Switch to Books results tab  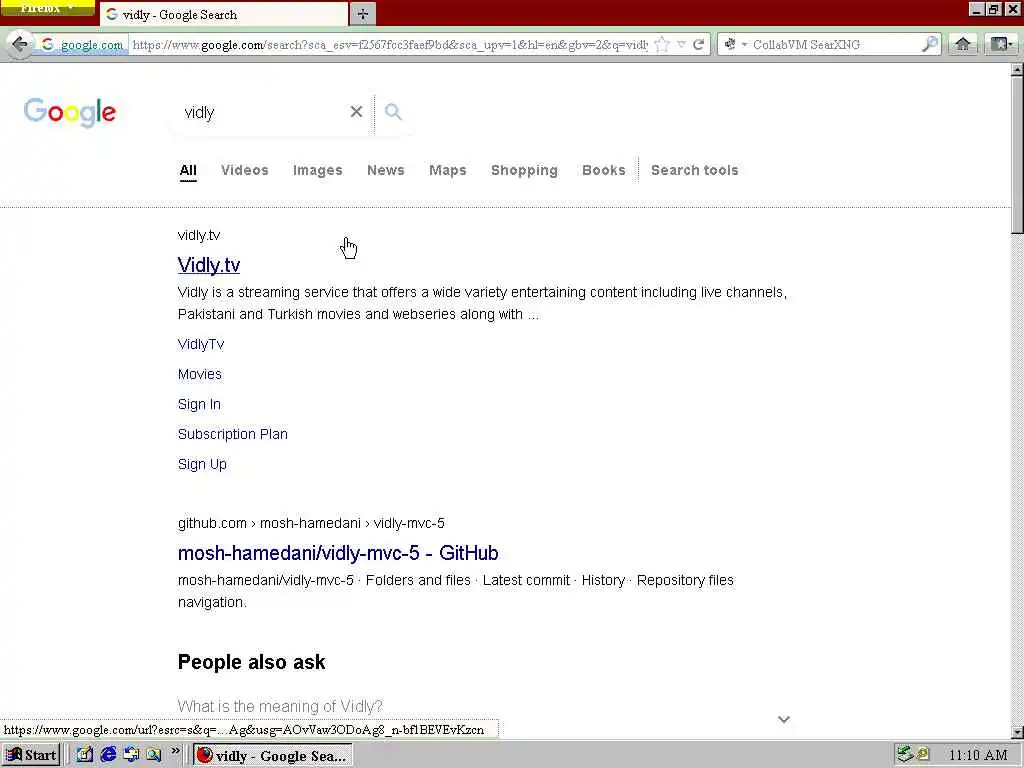pyautogui.click(x=603, y=170)
